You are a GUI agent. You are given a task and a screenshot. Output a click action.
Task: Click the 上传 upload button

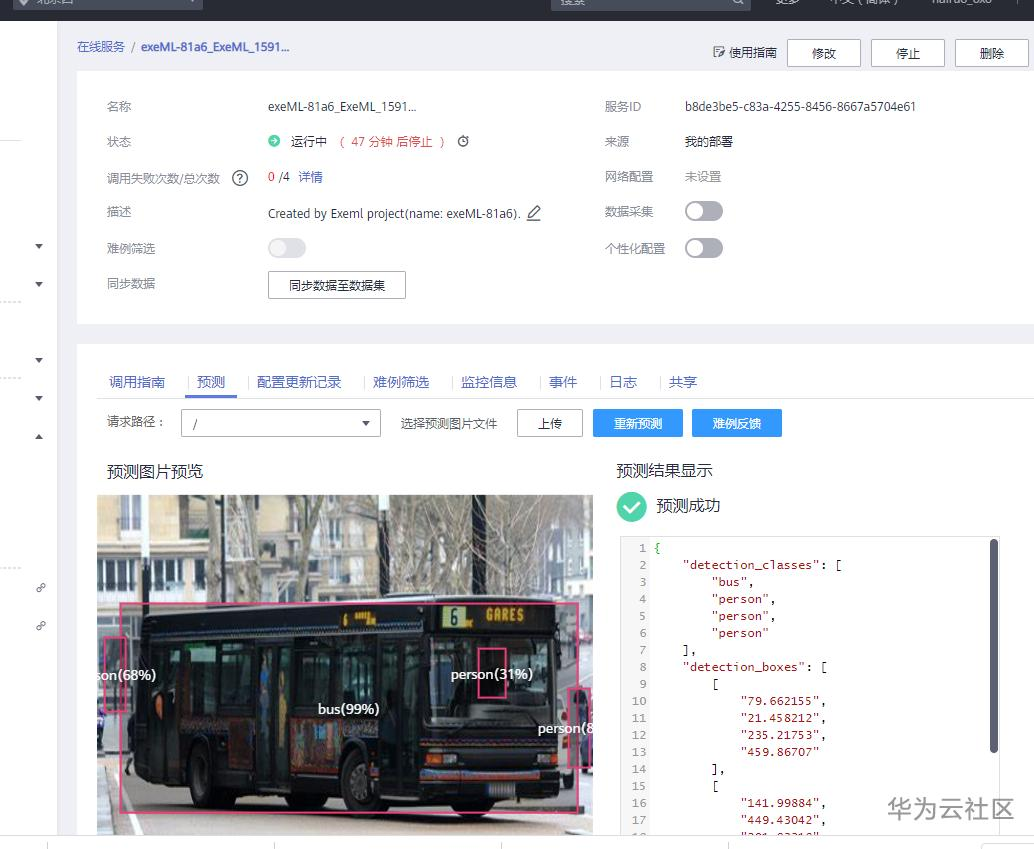point(550,424)
